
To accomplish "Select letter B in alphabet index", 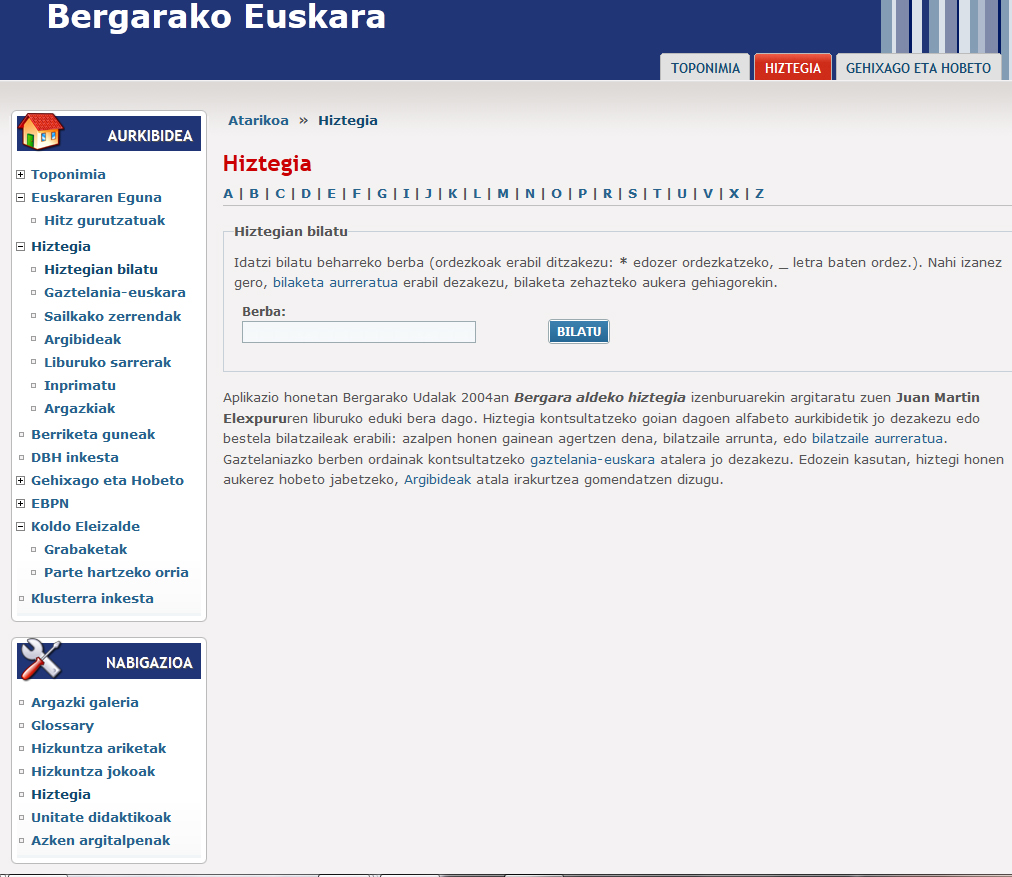I will [x=254, y=194].
